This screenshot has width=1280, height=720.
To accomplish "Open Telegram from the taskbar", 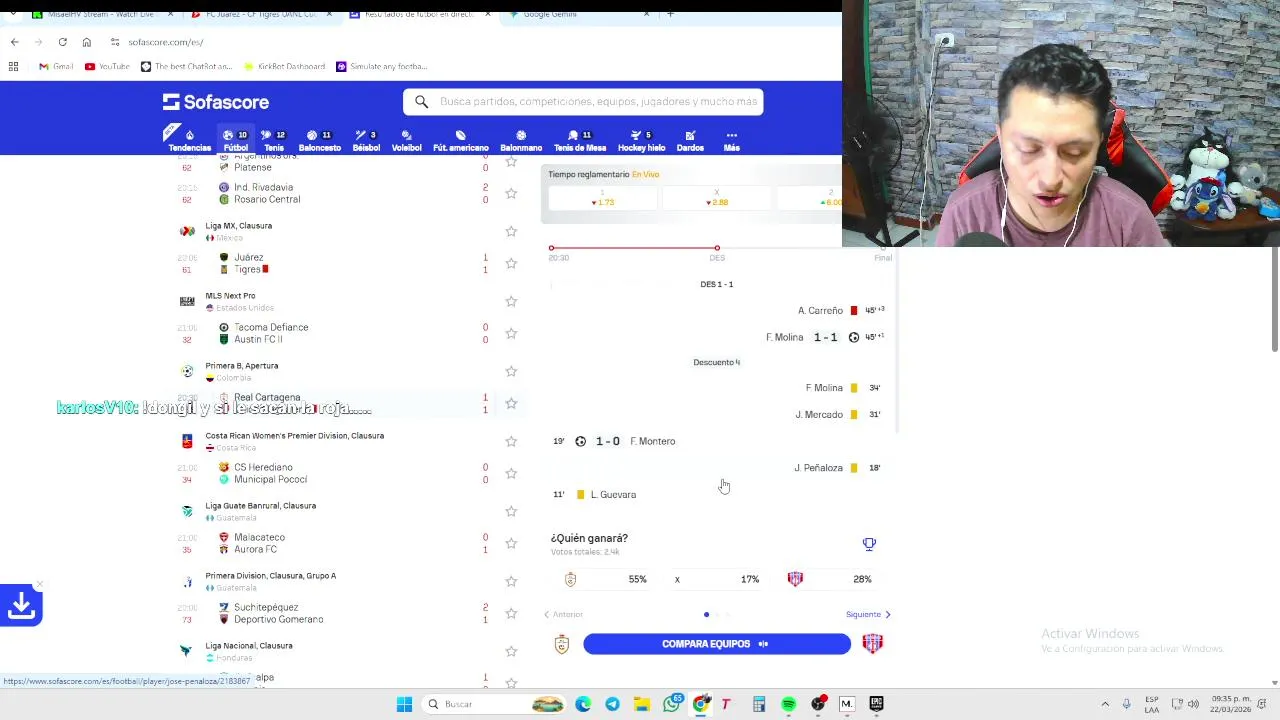I will [x=612, y=704].
